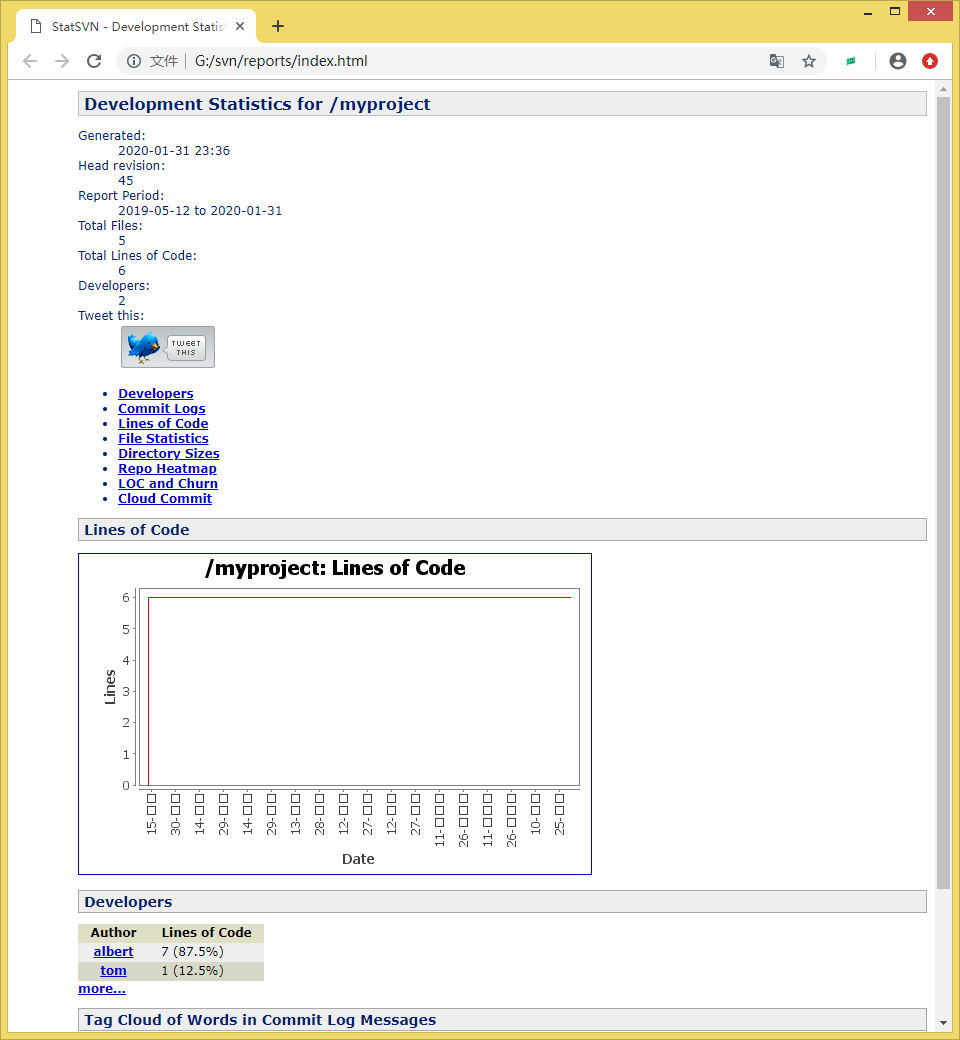Select the head revision value 45
This screenshot has height=1040, width=960.
click(x=125, y=180)
